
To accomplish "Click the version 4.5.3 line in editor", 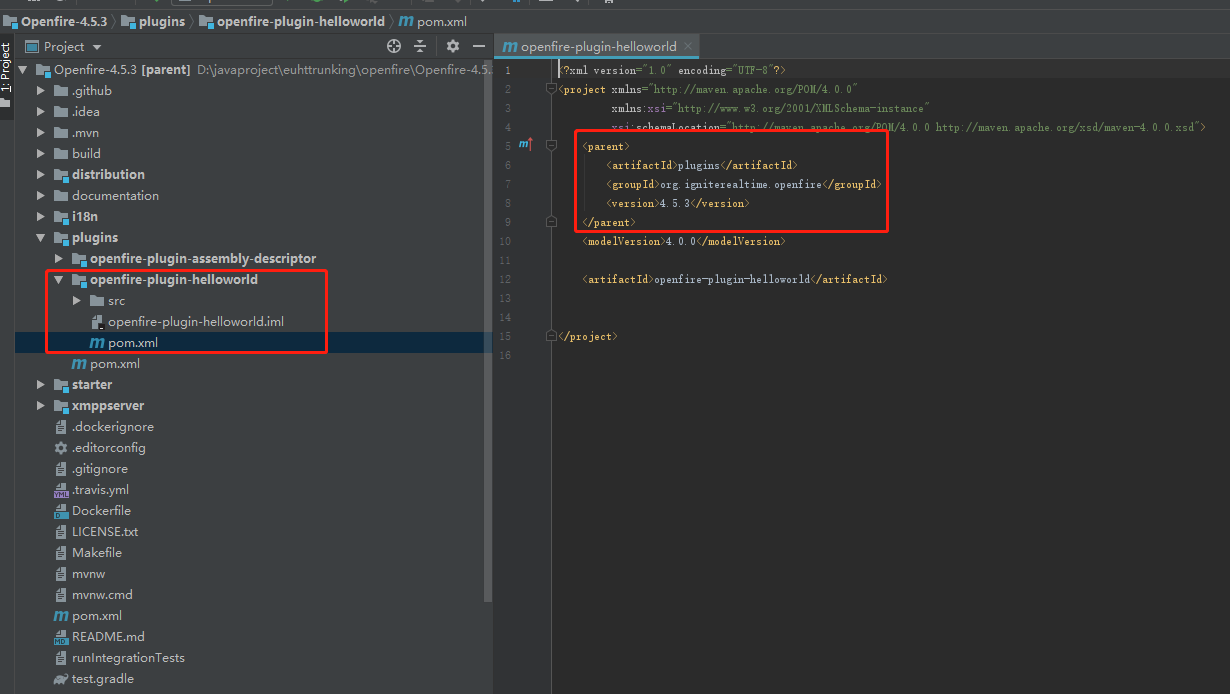I will coord(678,203).
